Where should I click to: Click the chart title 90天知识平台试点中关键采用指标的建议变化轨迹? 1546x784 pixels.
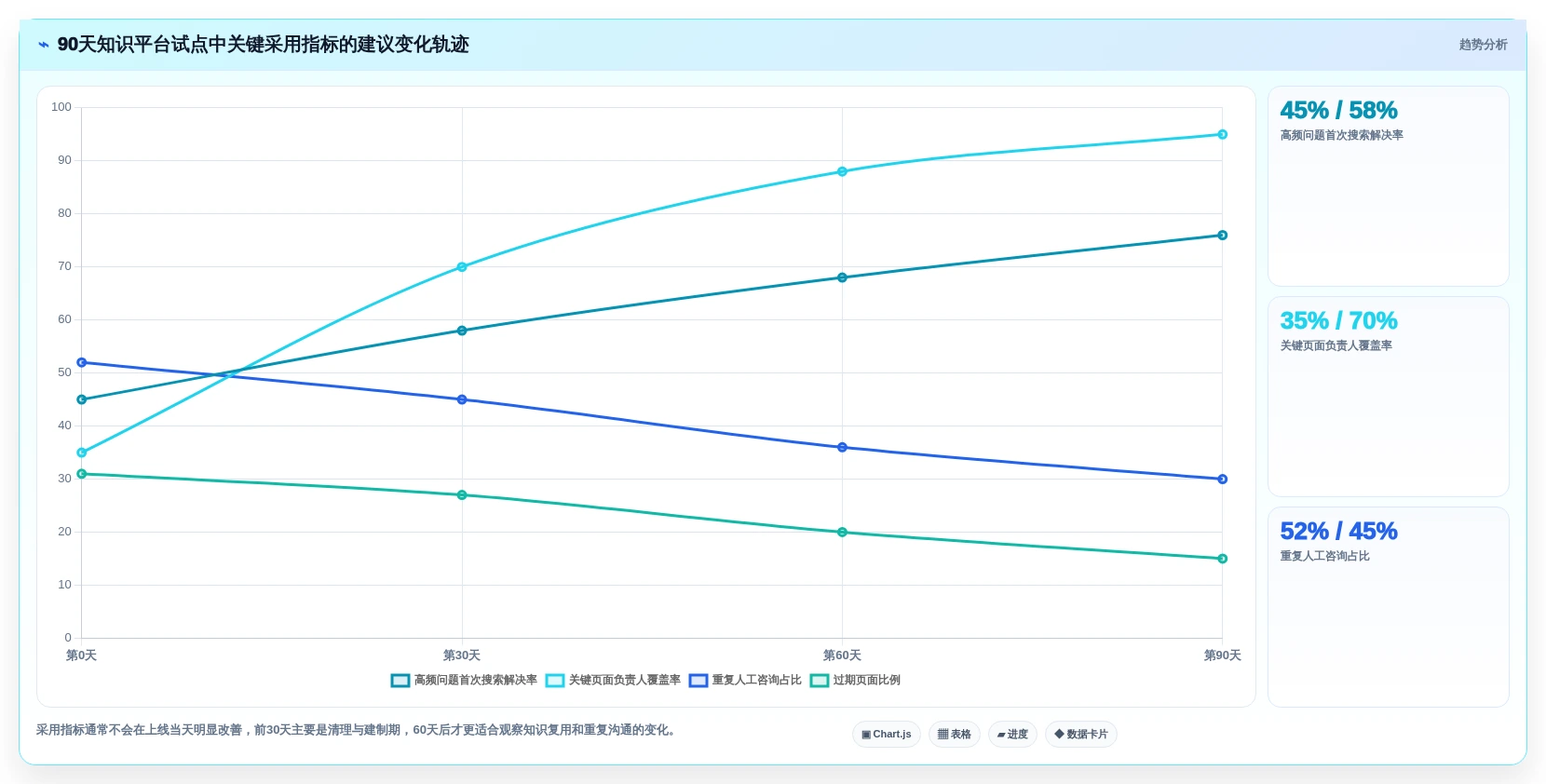point(263,45)
